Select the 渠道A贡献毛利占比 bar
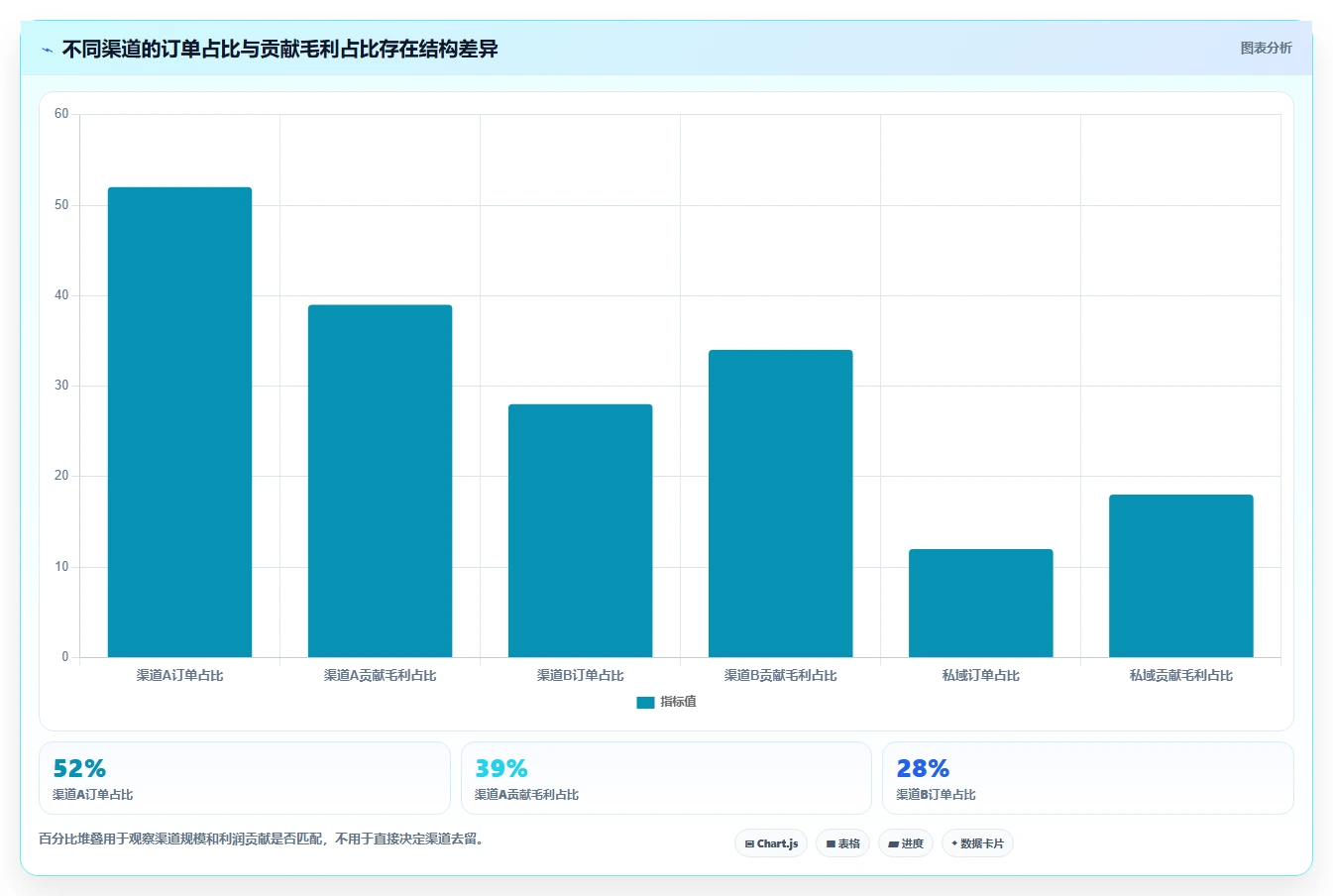The height and width of the screenshot is (896, 1333). (x=380, y=481)
